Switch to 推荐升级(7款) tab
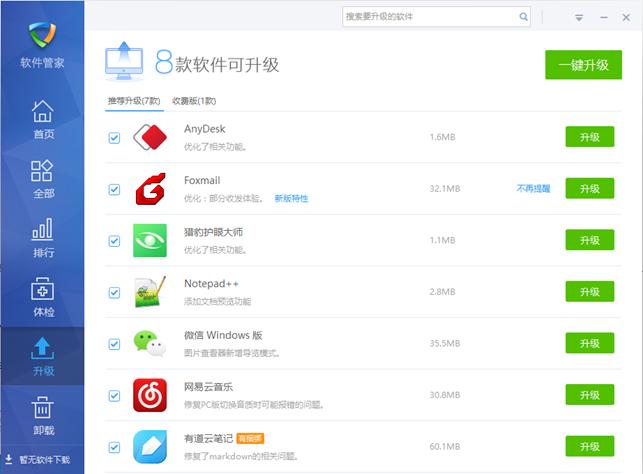The width and height of the screenshot is (643, 474). coord(134,101)
